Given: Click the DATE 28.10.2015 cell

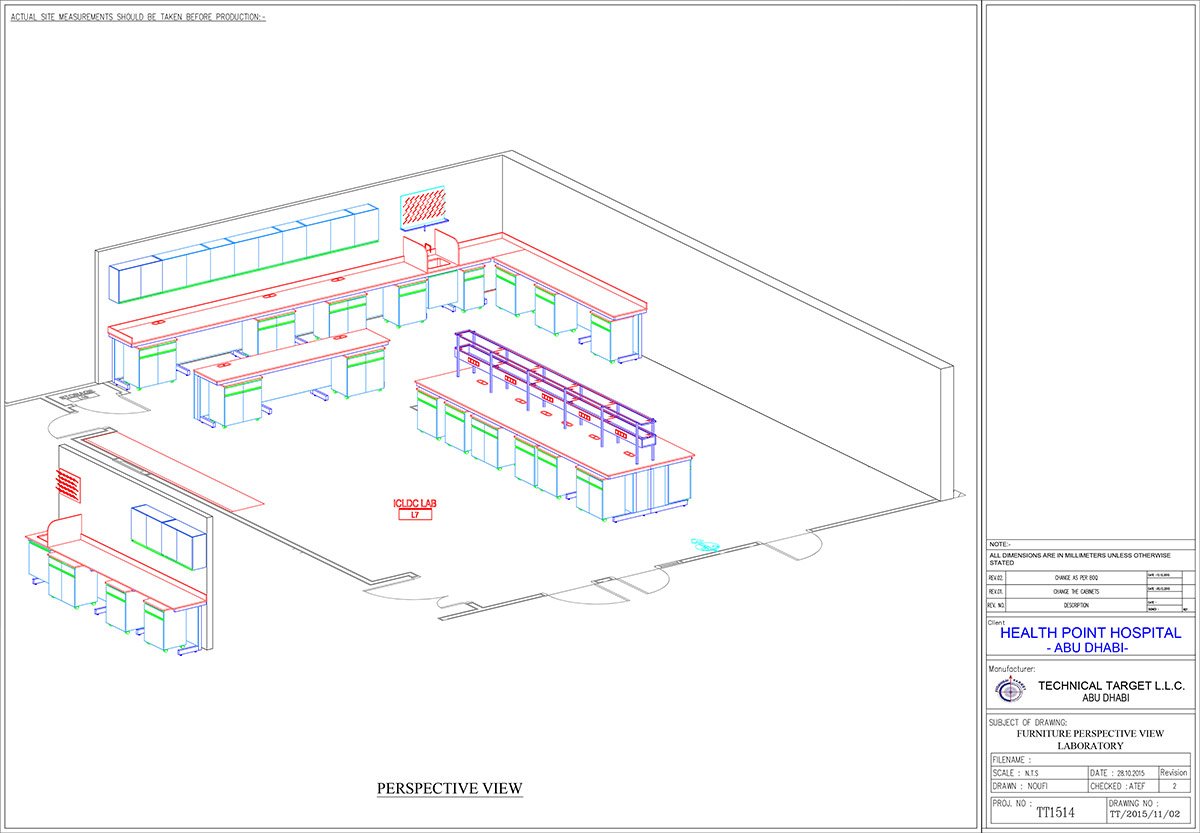Looking at the screenshot, I should (x=1121, y=773).
